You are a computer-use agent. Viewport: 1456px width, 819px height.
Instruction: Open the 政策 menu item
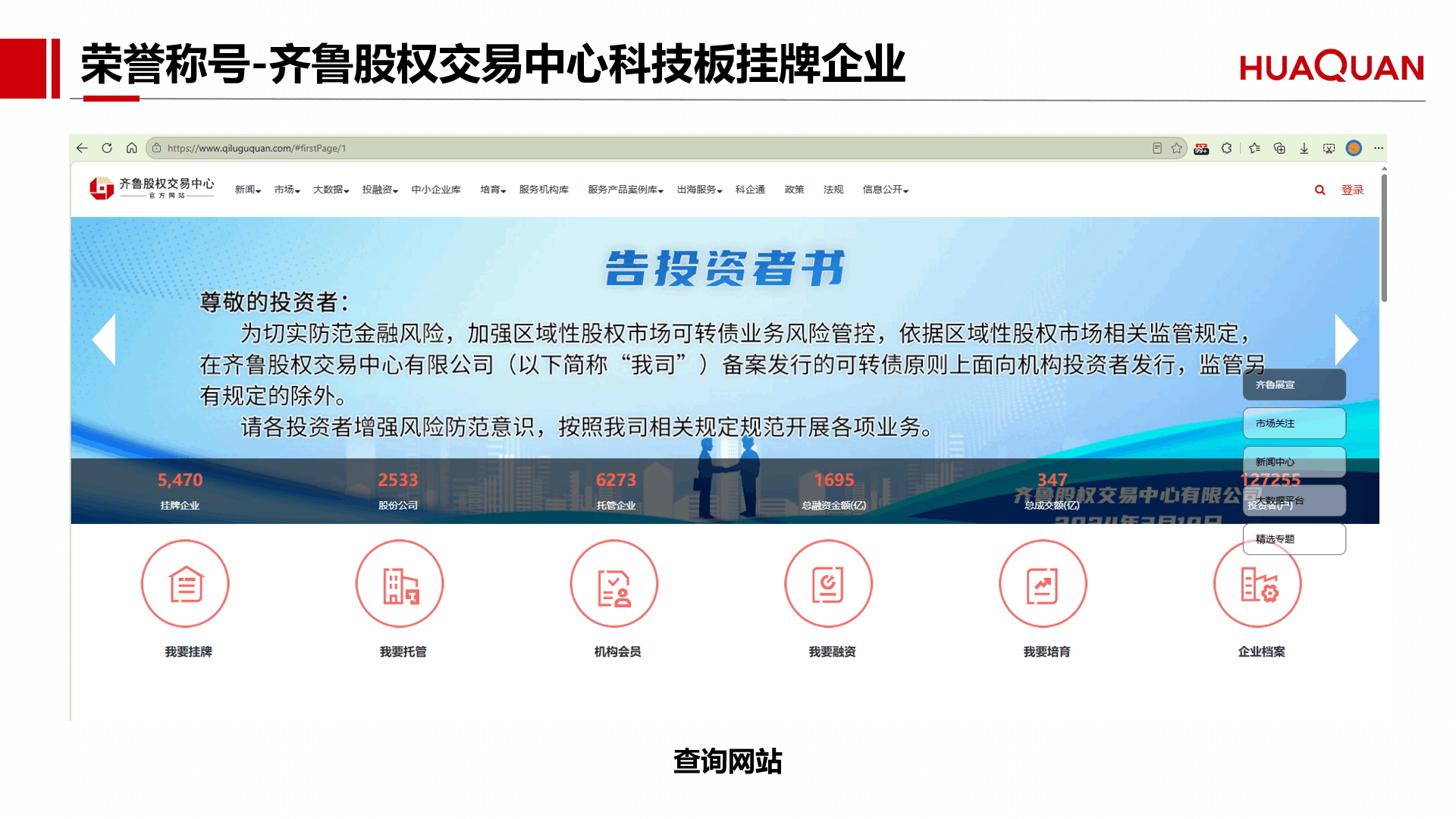tap(794, 190)
